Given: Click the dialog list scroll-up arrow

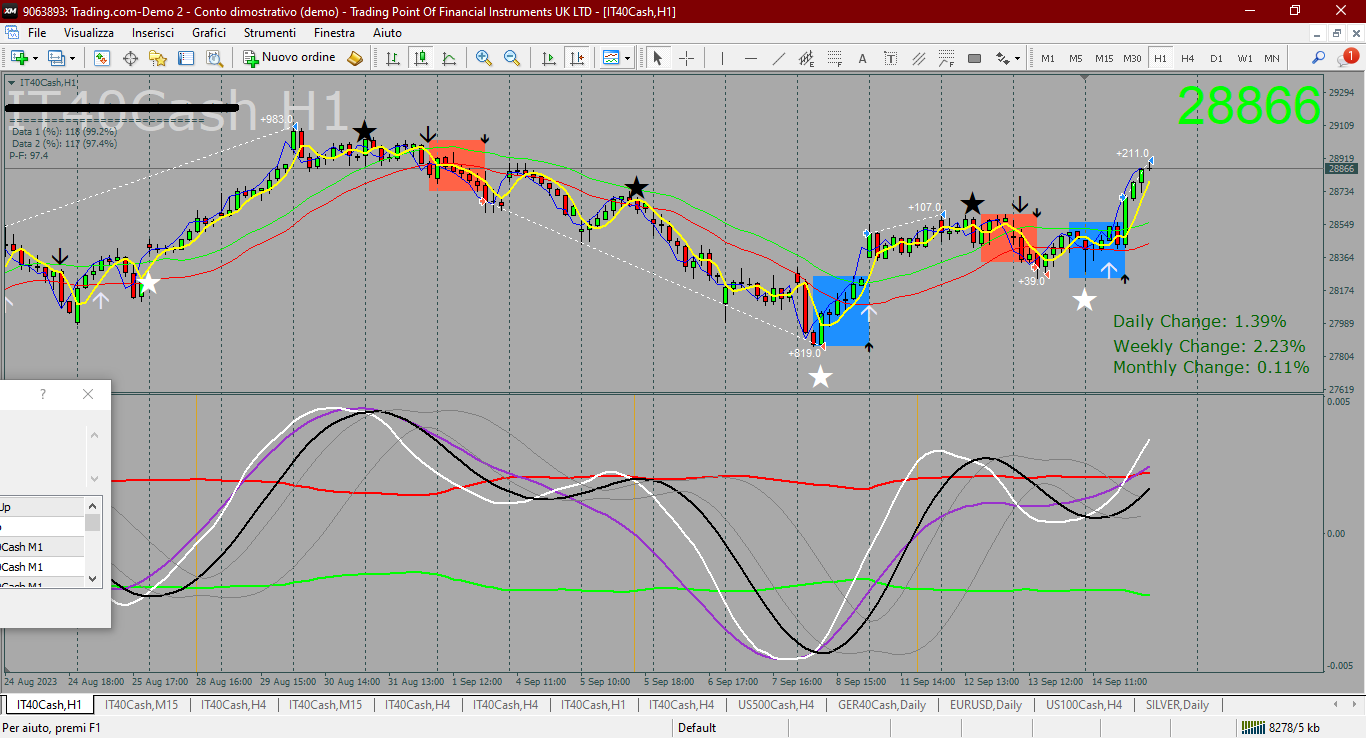Looking at the screenshot, I should (x=93, y=506).
